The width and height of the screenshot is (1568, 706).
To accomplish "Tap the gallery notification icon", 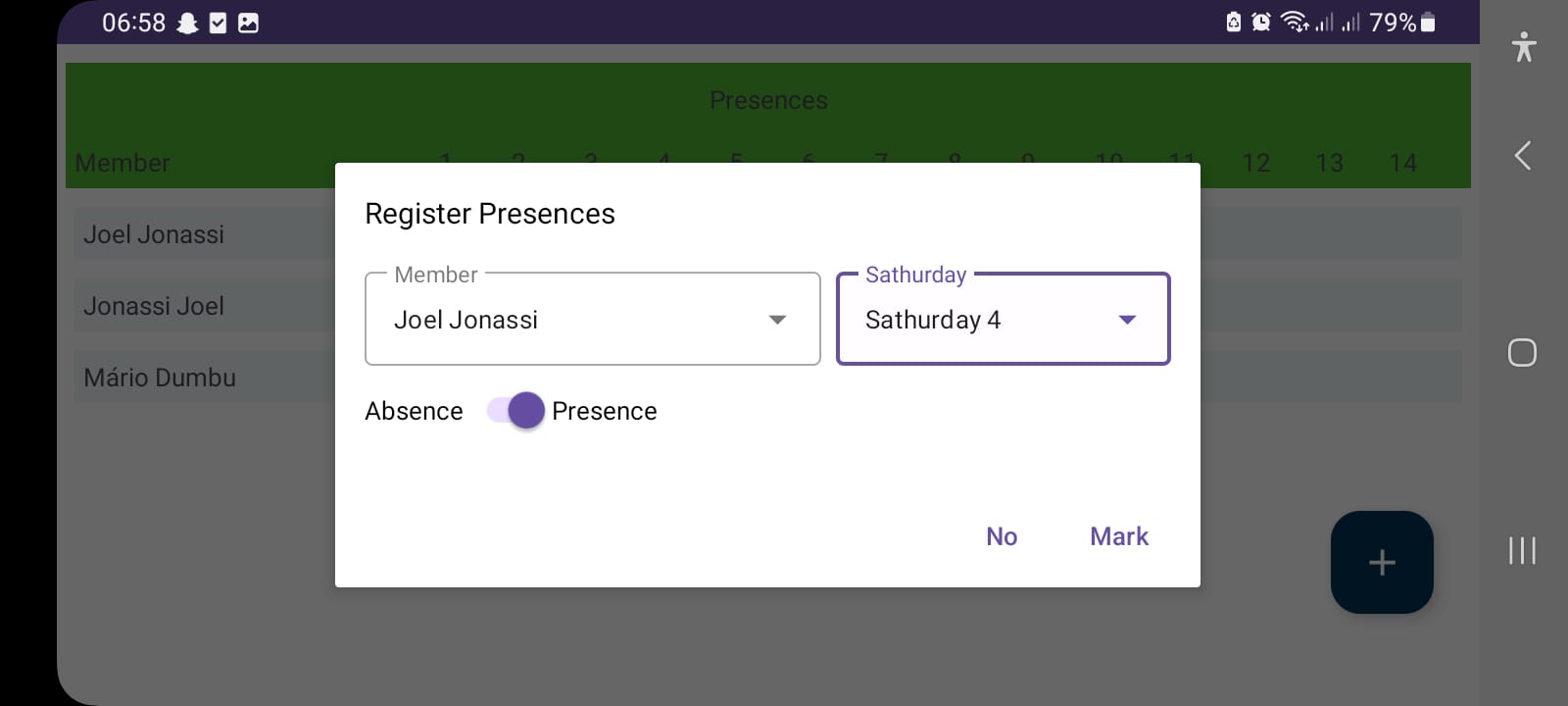I will tap(249, 23).
